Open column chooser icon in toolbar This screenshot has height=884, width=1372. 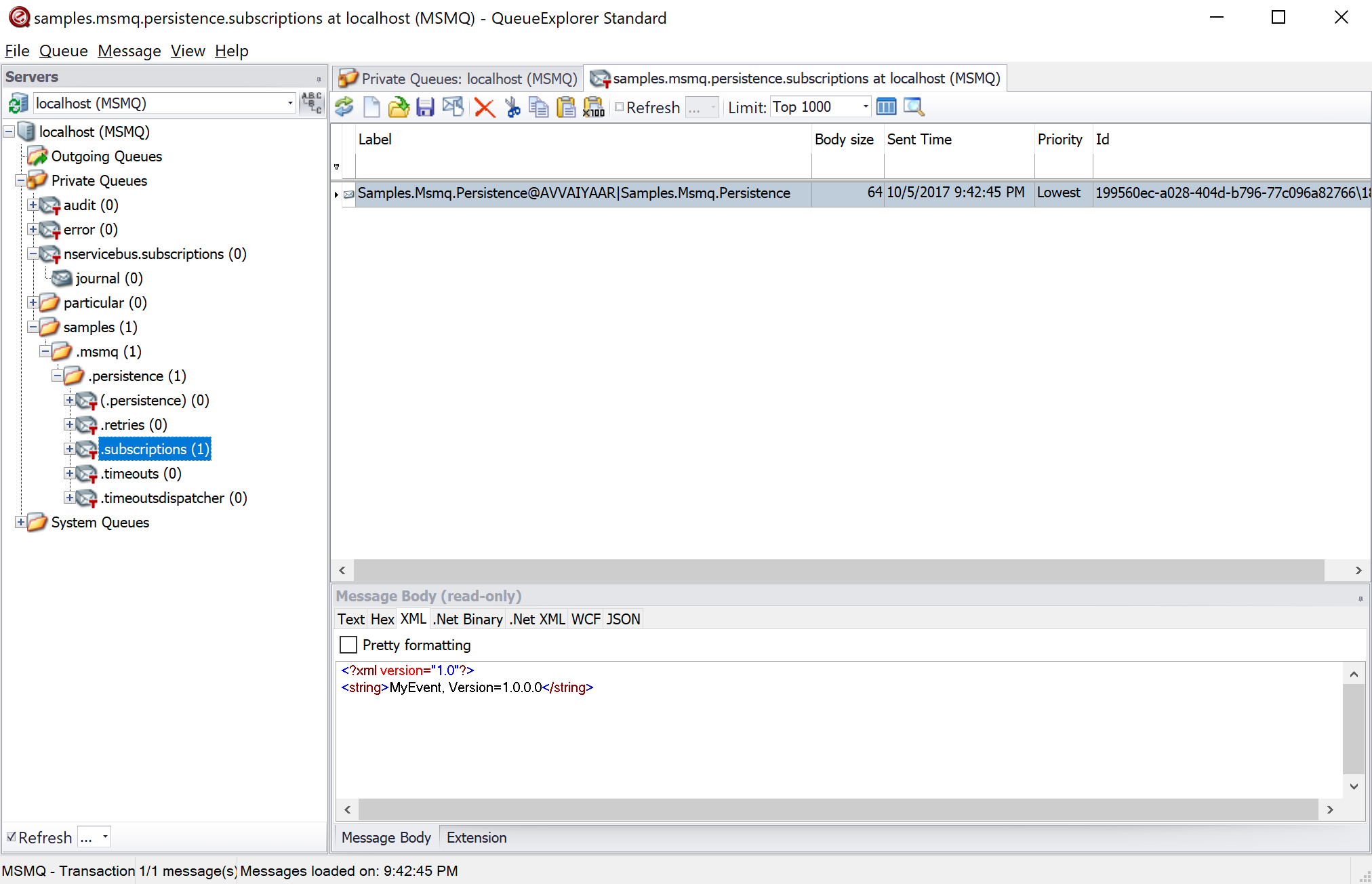pyautogui.click(x=886, y=106)
